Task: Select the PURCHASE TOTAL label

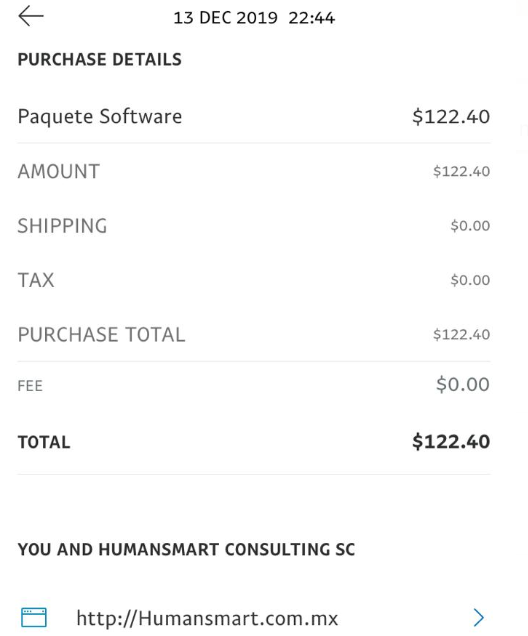Action: tap(102, 335)
